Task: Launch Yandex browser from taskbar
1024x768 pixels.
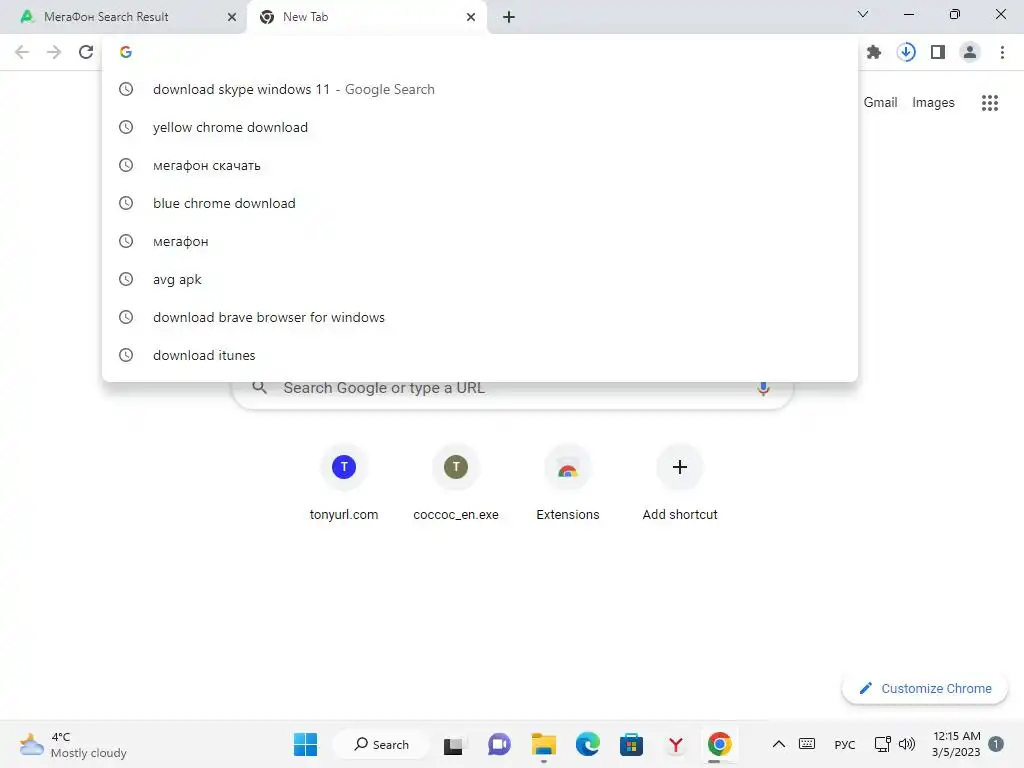Action: pyautogui.click(x=676, y=744)
